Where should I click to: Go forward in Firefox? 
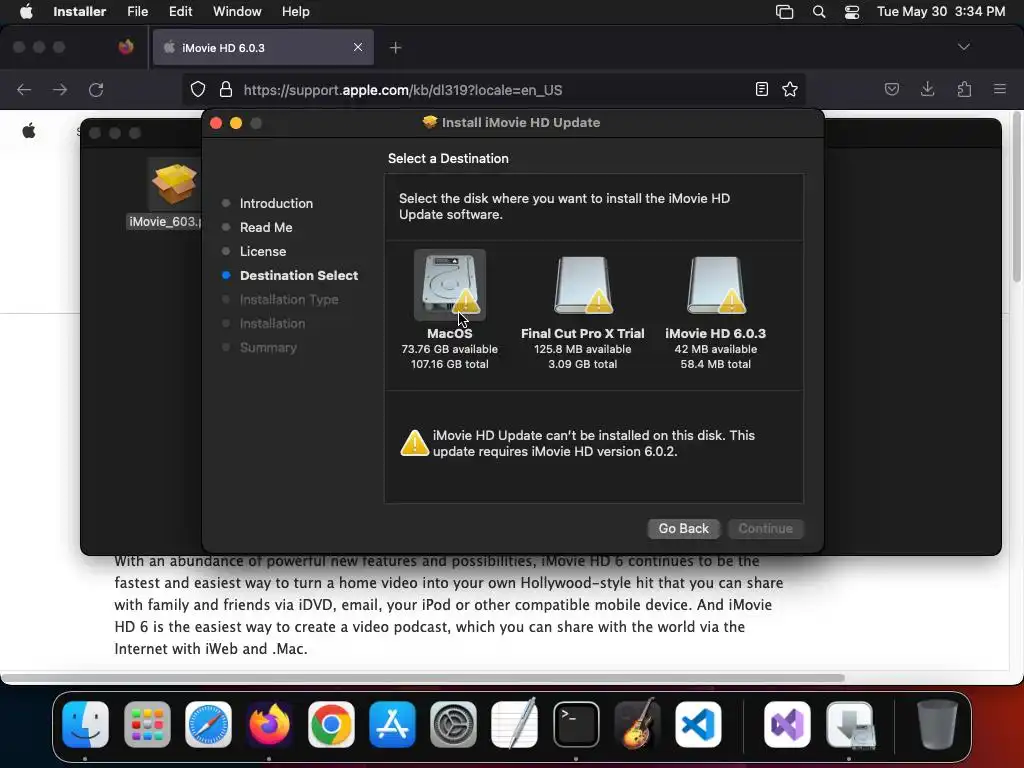coord(60,89)
